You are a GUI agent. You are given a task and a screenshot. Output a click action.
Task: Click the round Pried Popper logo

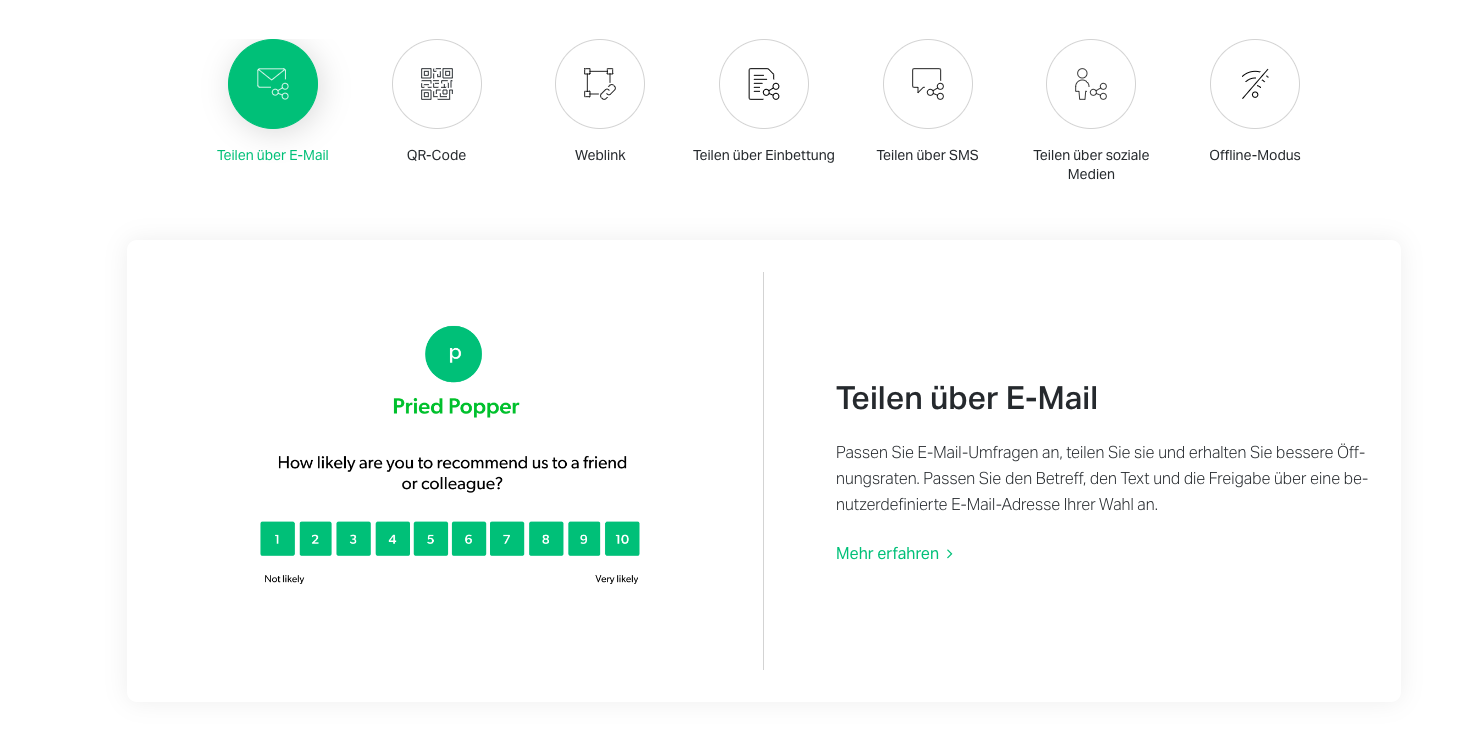pos(454,353)
